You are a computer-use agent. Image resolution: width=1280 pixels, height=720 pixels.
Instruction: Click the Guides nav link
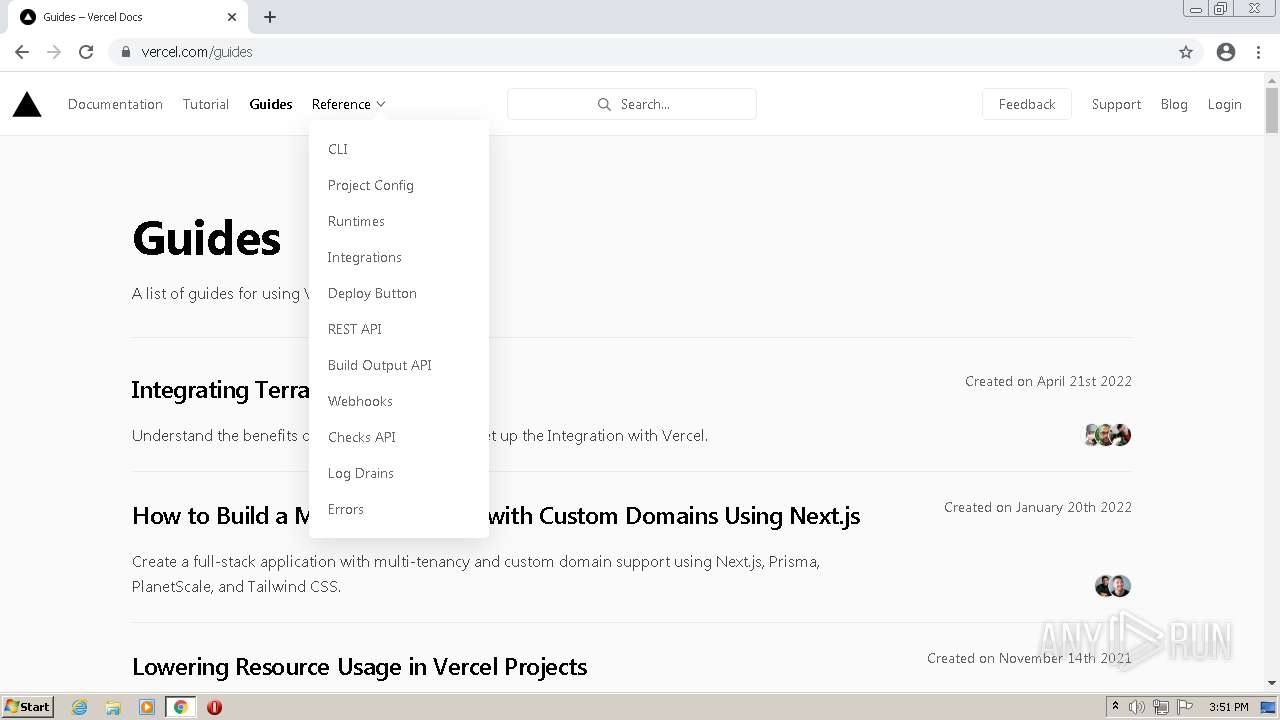(x=271, y=104)
